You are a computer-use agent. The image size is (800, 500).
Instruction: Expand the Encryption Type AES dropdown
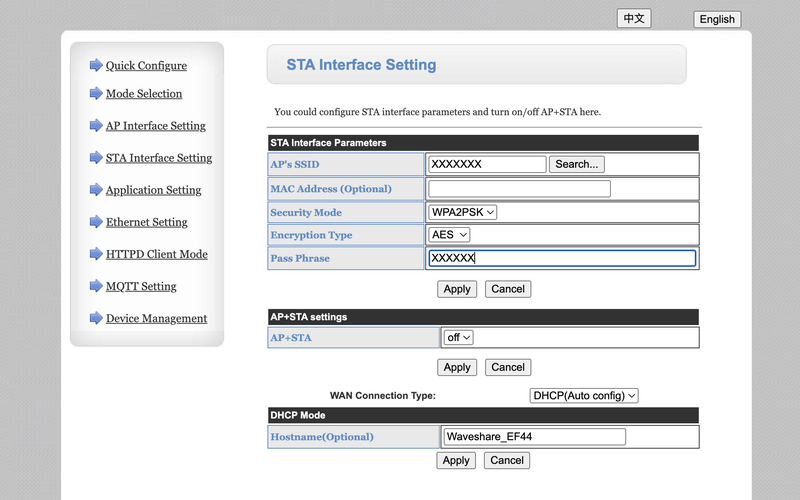449,235
